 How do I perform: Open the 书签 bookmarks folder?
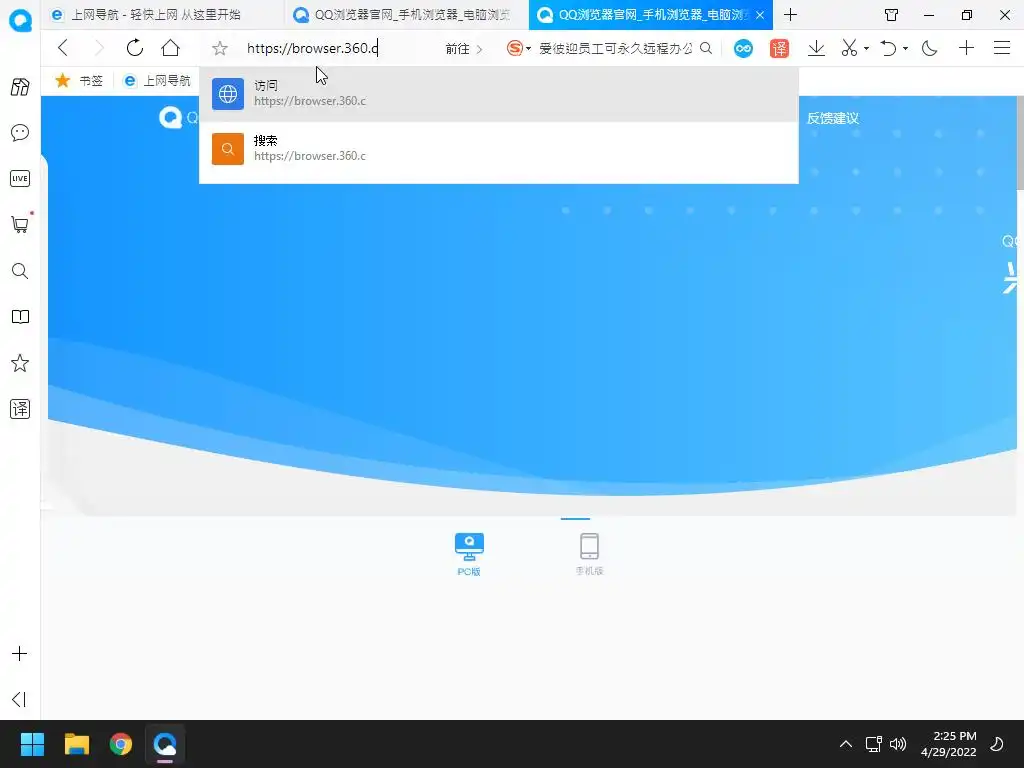[80, 80]
